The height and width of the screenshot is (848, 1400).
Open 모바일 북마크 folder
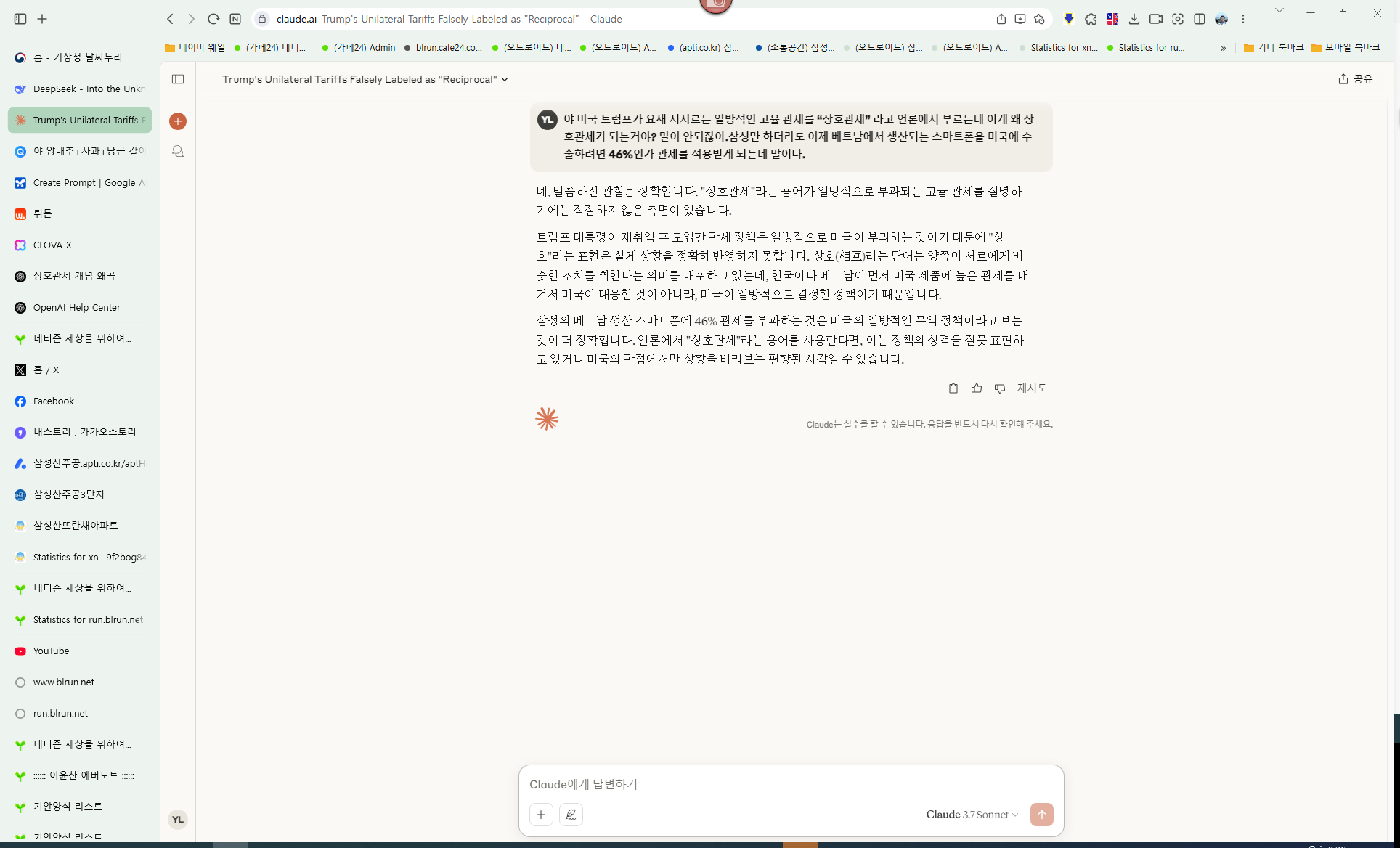1346,47
